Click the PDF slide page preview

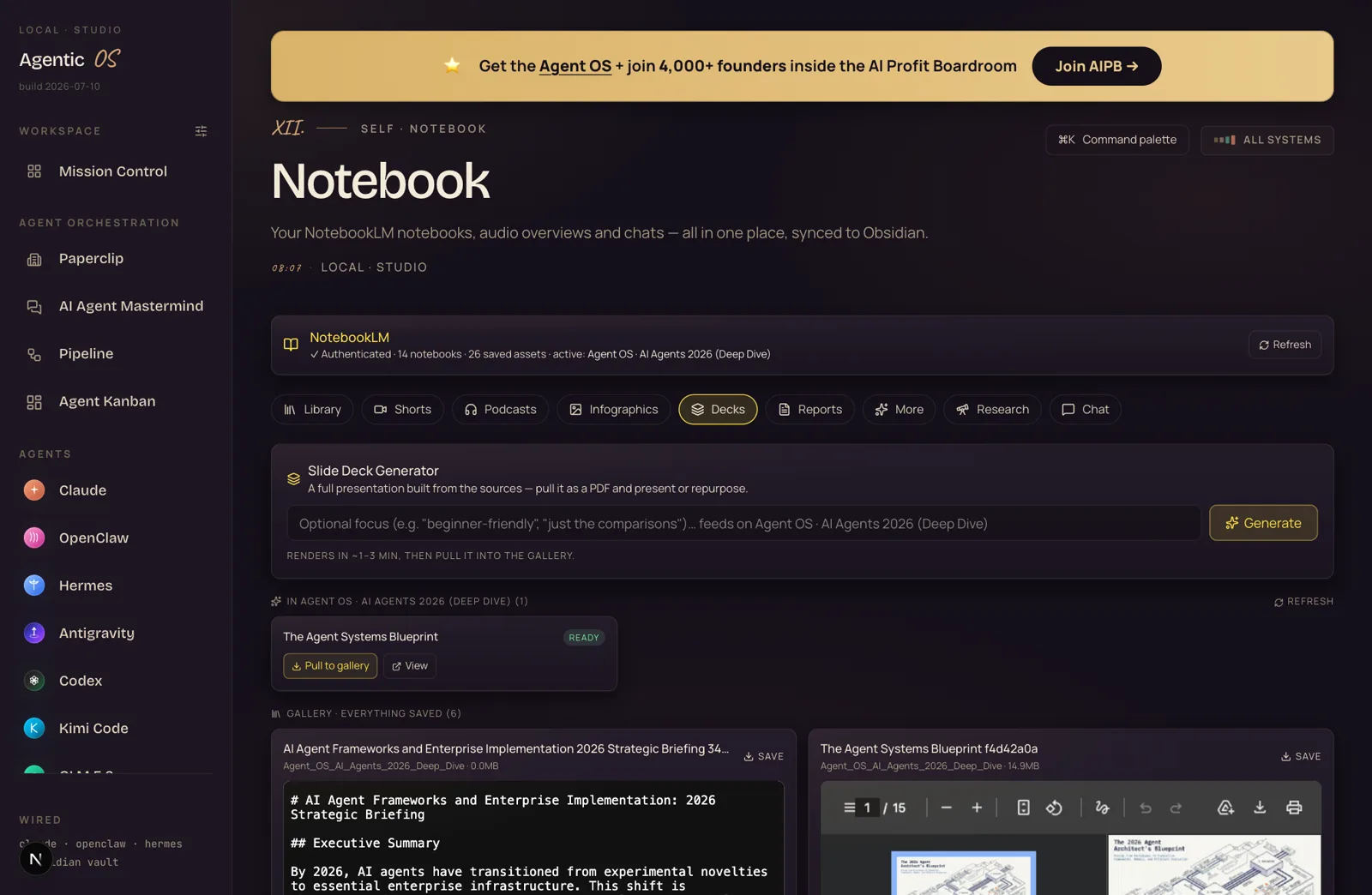pyautogui.click(x=1214, y=865)
